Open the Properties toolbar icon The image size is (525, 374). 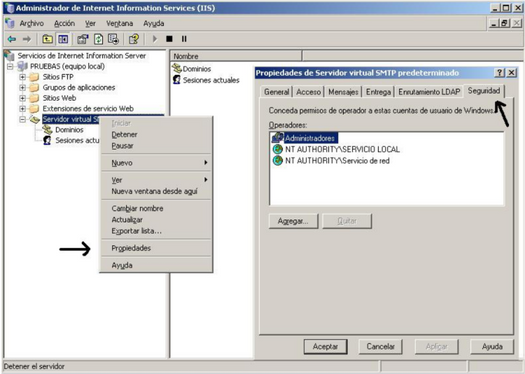[x=82, y=39]
